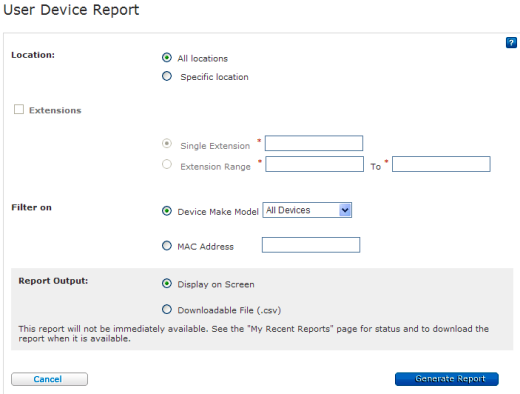Click the MAC Address input field
The image size is (520, 394).
tap(311, 245)
